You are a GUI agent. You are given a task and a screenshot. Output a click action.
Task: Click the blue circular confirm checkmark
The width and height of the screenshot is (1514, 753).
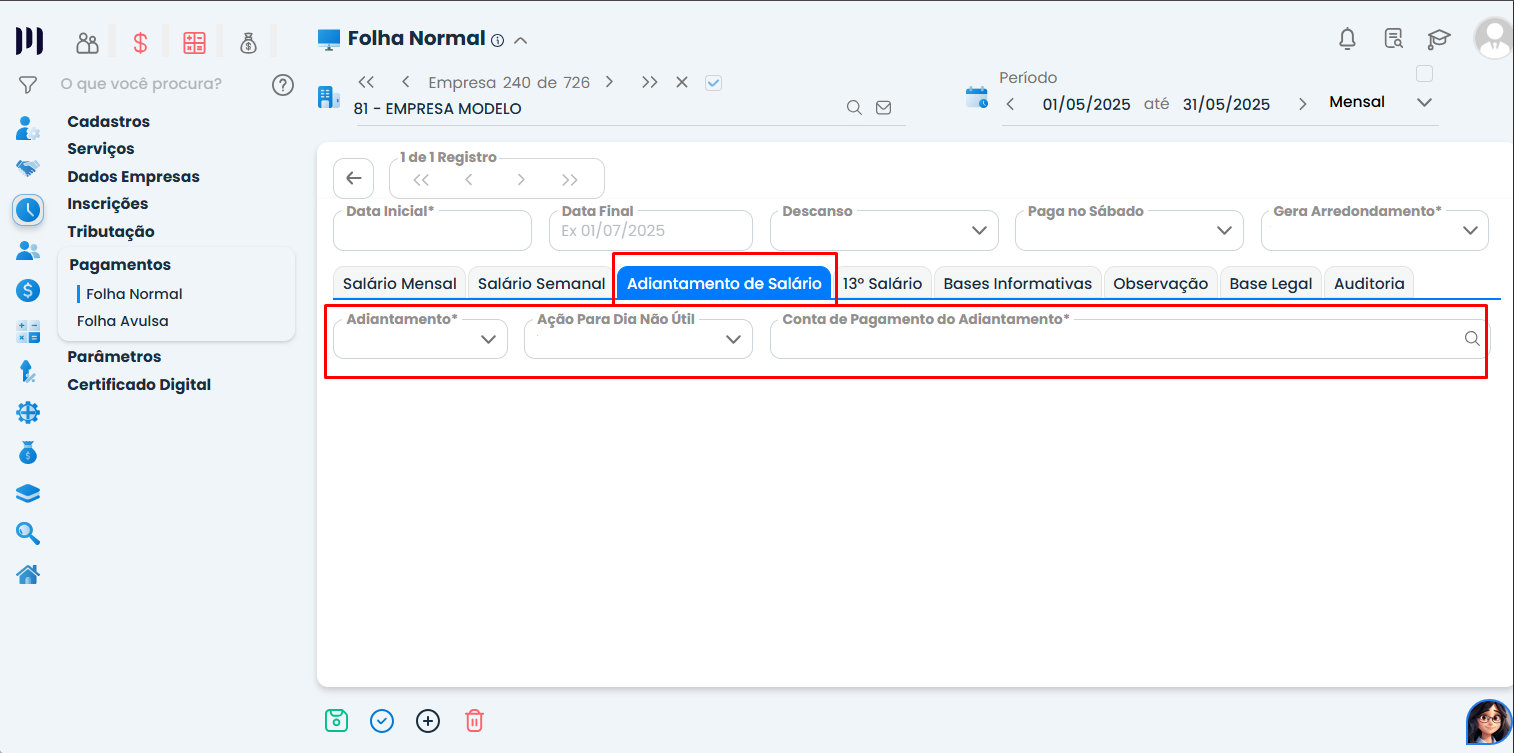(382, 721)
